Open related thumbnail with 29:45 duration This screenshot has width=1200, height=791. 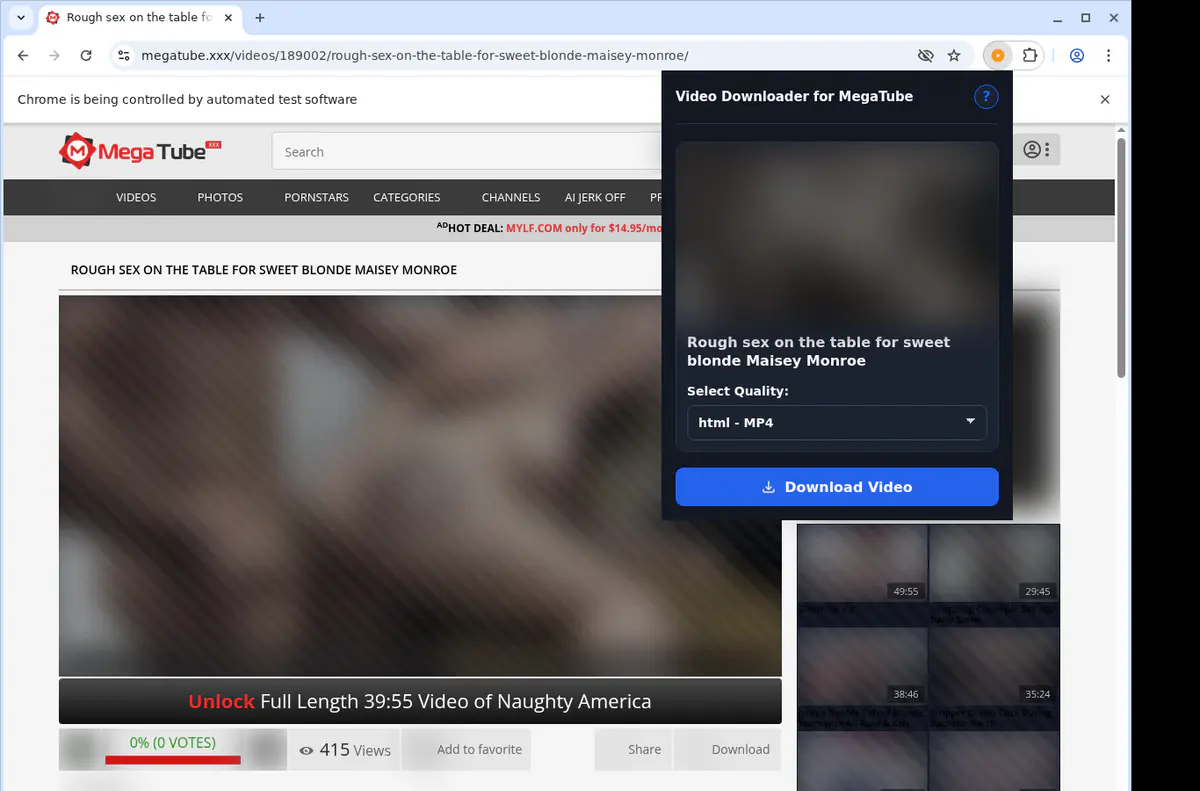tap(994, 563)
